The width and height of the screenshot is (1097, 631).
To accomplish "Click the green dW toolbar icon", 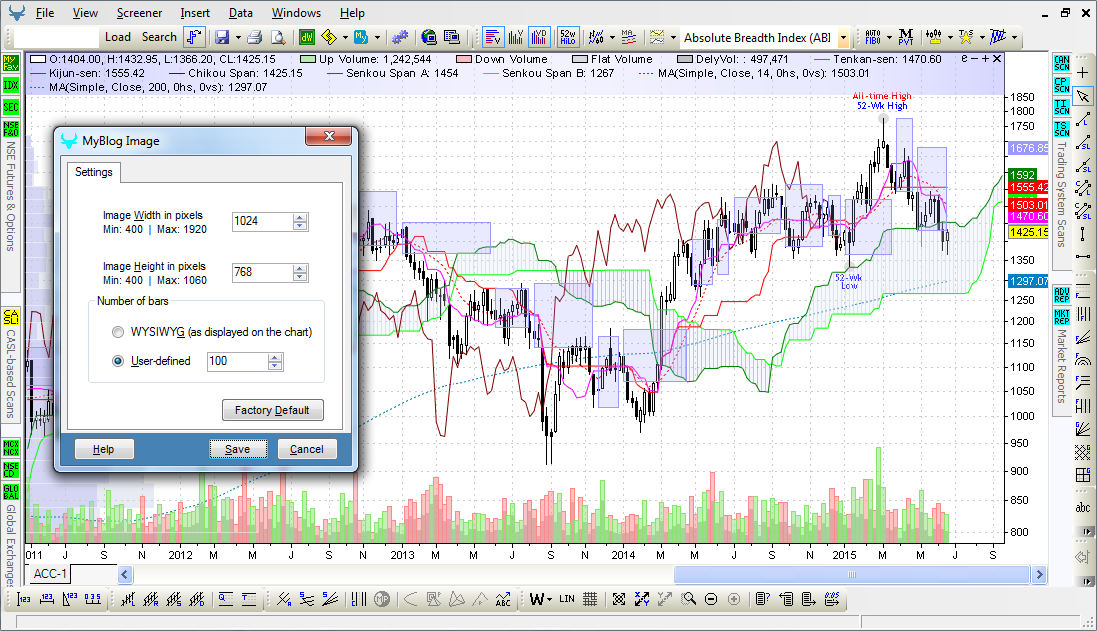I will pyautogui.click(x=306, y=37).
